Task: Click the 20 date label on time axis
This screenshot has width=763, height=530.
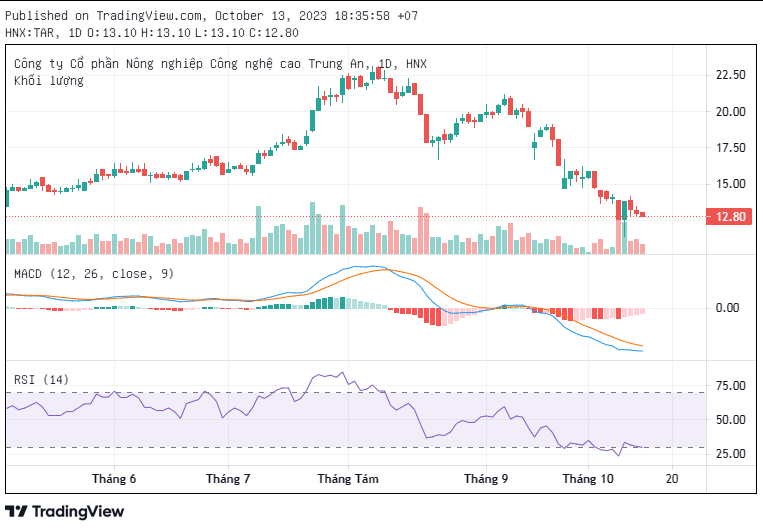Action: [x=672, y=479]
